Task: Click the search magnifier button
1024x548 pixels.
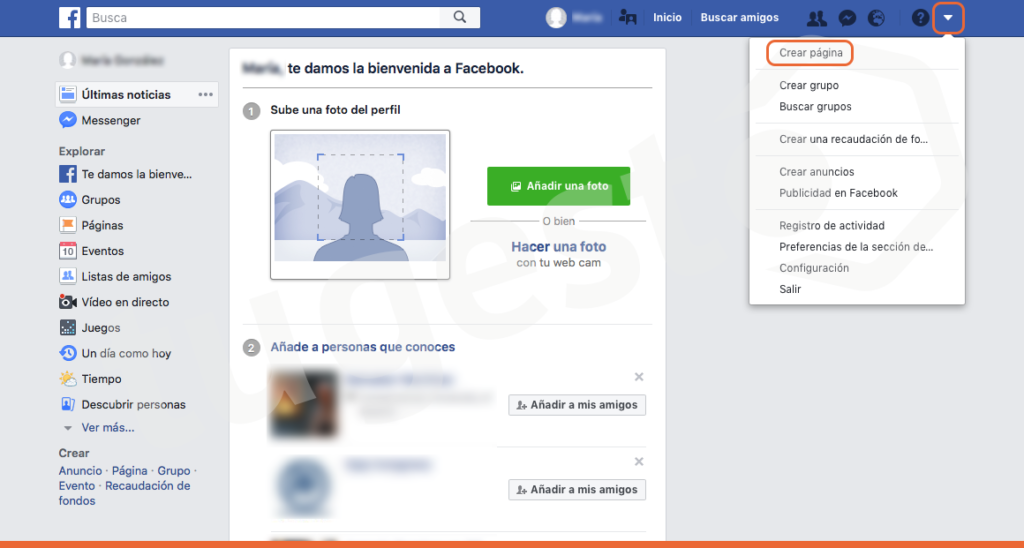Action: coord(460,18)
